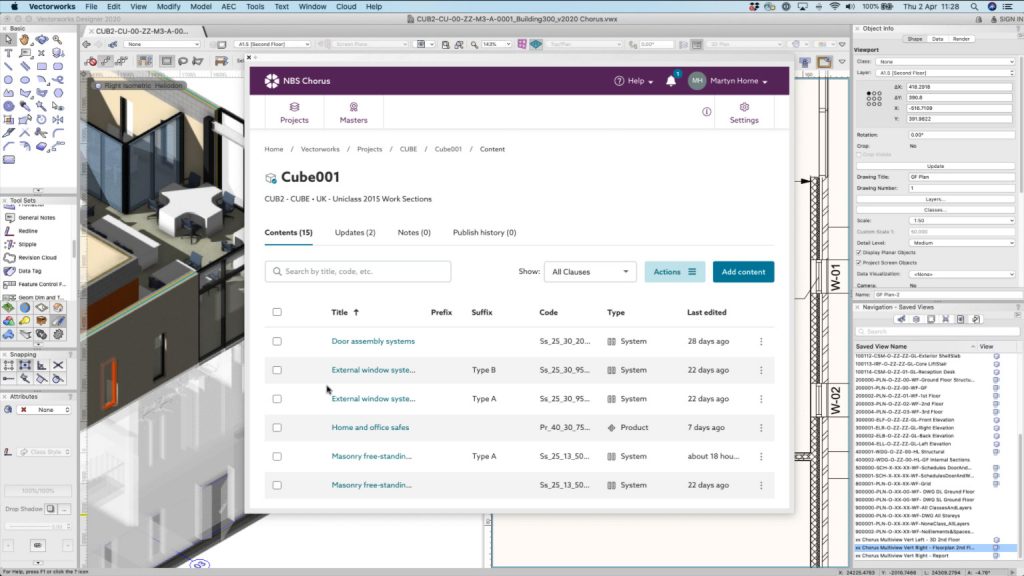Open the AEC menu

click(x=229, y=7)
